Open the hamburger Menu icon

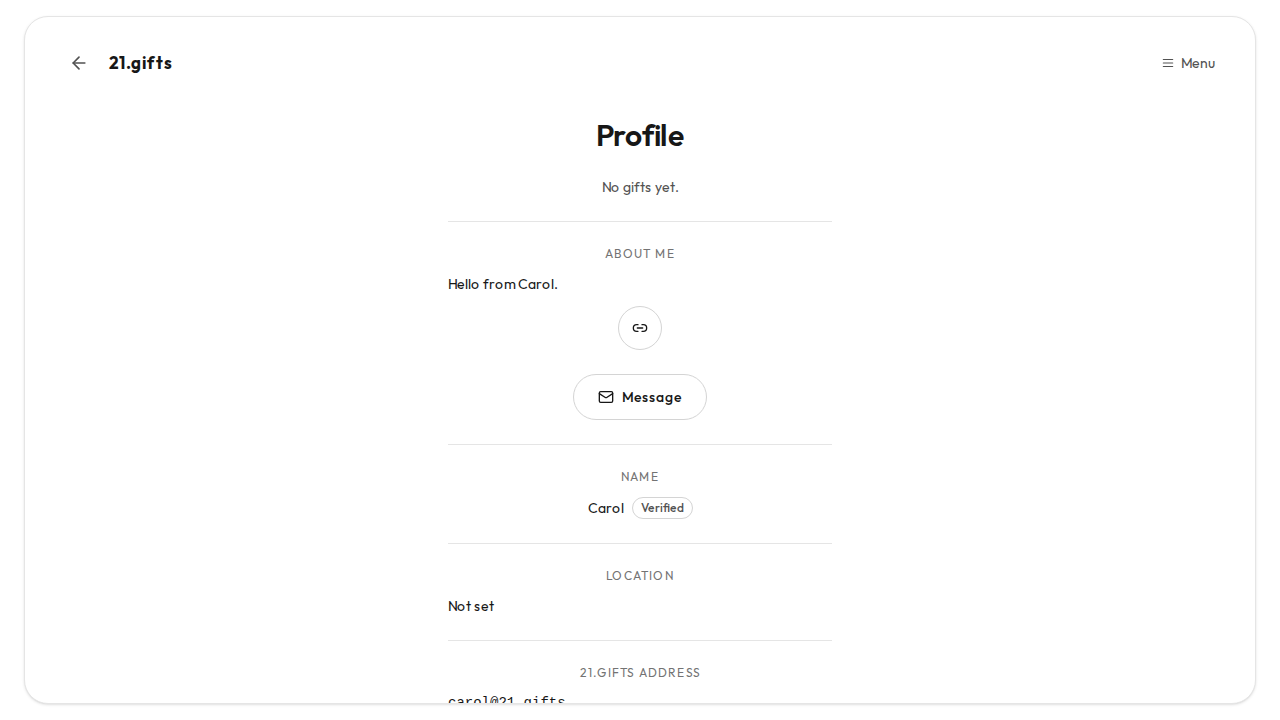[1167, 63]
